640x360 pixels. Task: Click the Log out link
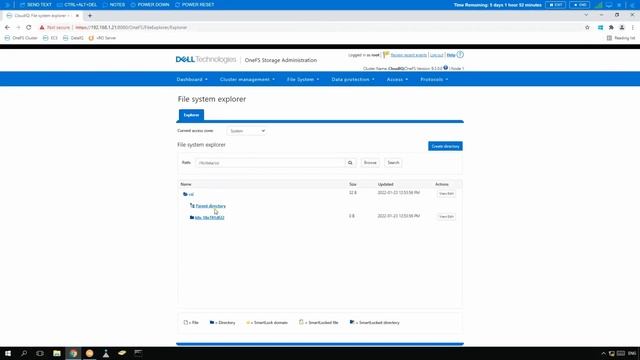(436, 55)
